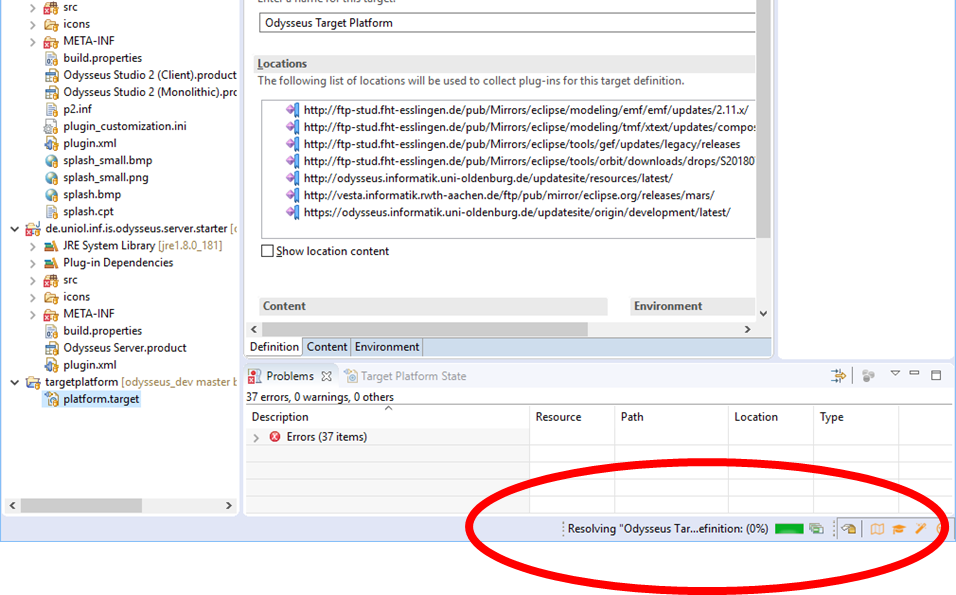Switch to the Environment tab
This screenshot has width=956, height=595.
pyautogui.click(x=387, y=347)
